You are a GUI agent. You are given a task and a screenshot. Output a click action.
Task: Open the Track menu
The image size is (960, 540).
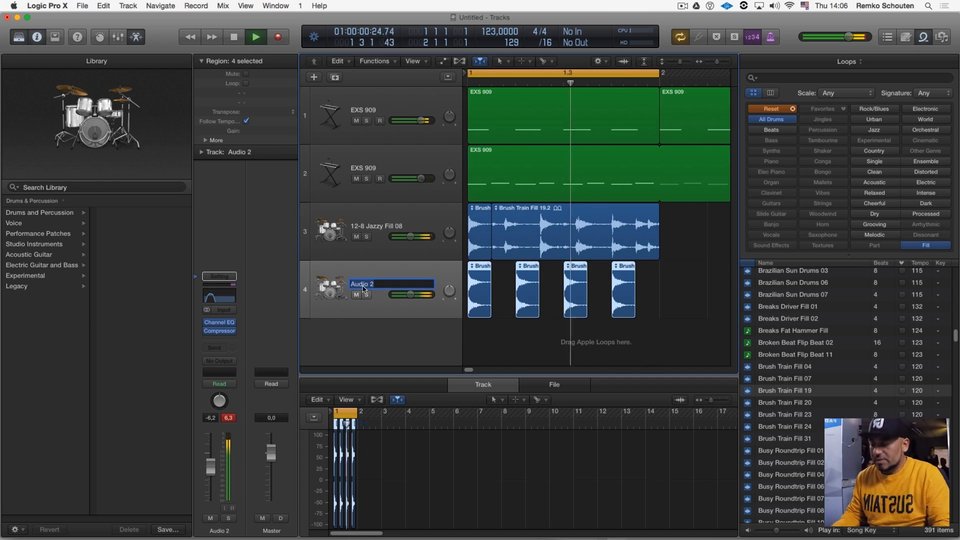pyautogui.click(x=127, y=6)
